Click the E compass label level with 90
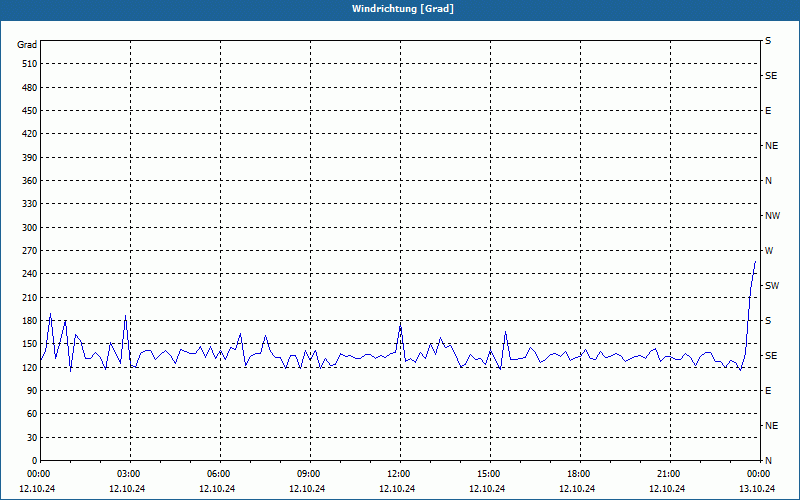The width and height of the screenshot is (800, 500). pos(768,391)
